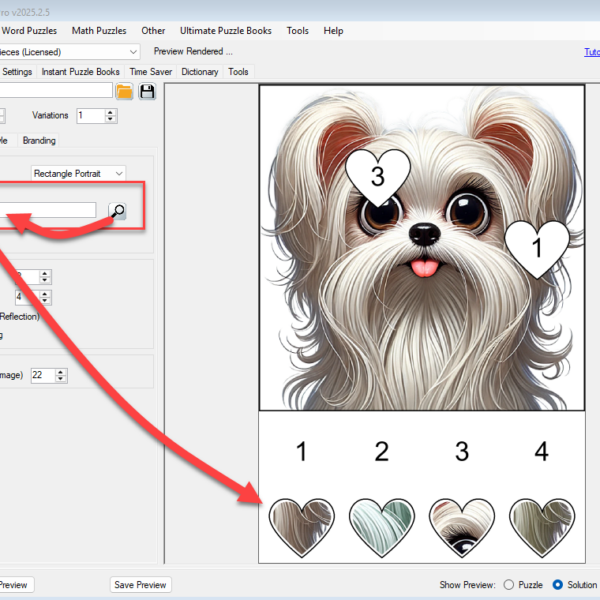Image resolution: width=600 pixels, height=600 pixels.
Task: Select the Solution preview radio button
Action: (x=557, y=585)
